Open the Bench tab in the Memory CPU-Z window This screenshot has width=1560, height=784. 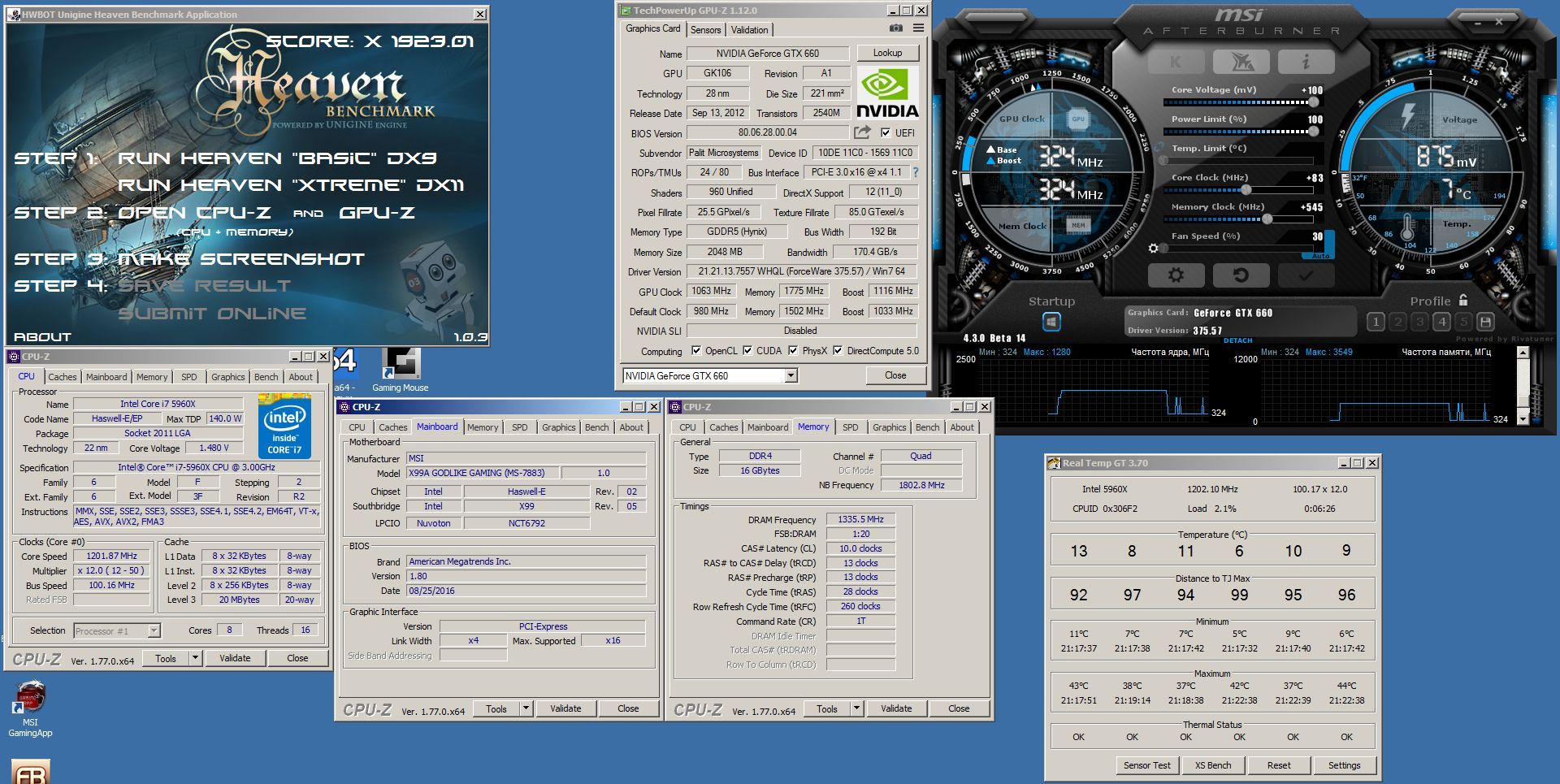pos(927,427)
